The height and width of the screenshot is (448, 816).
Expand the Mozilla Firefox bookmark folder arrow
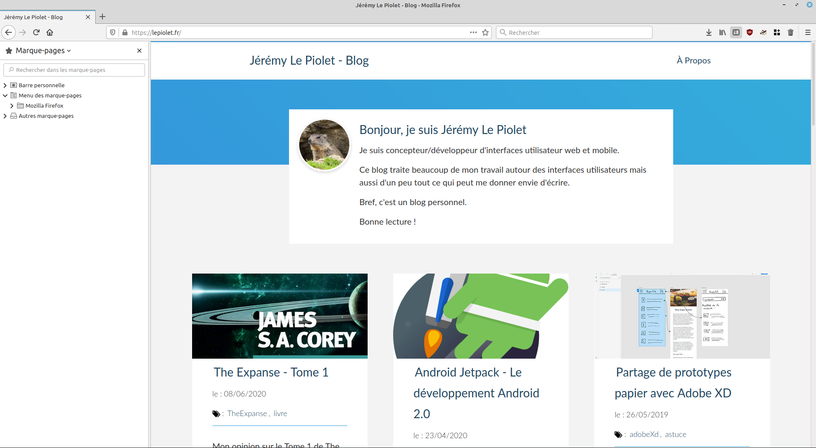[12, 106]
